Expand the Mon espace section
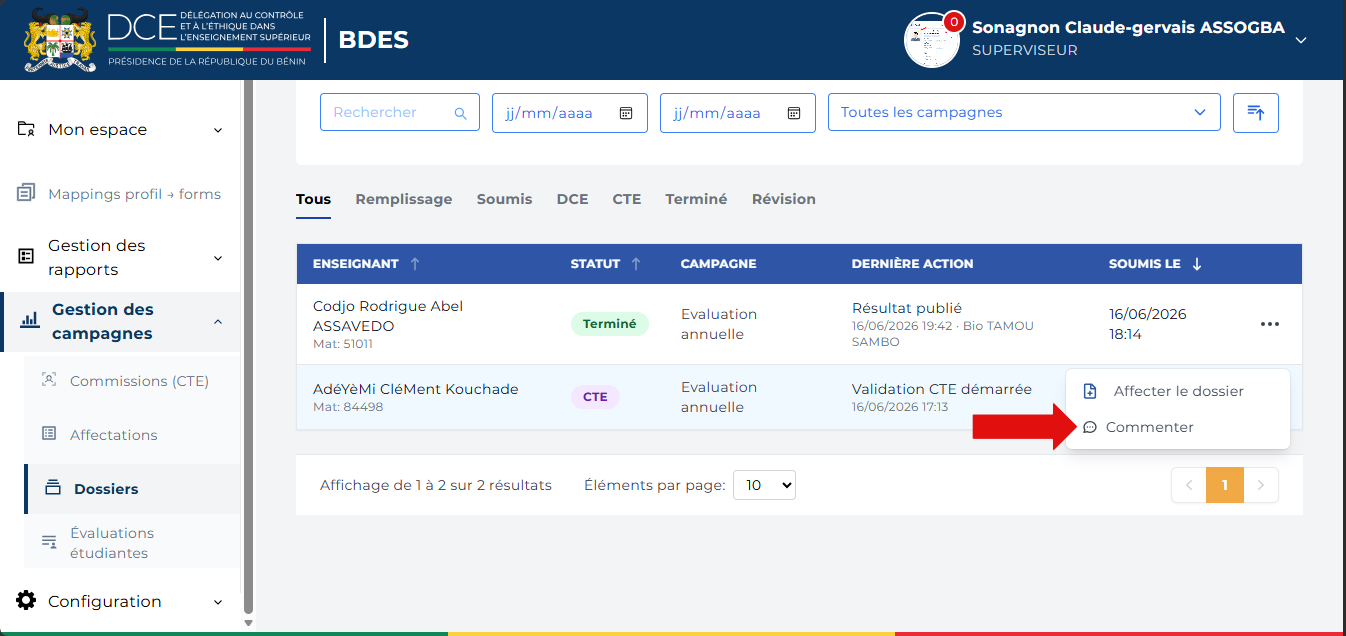1346x636 pixels. click(218, 130)
